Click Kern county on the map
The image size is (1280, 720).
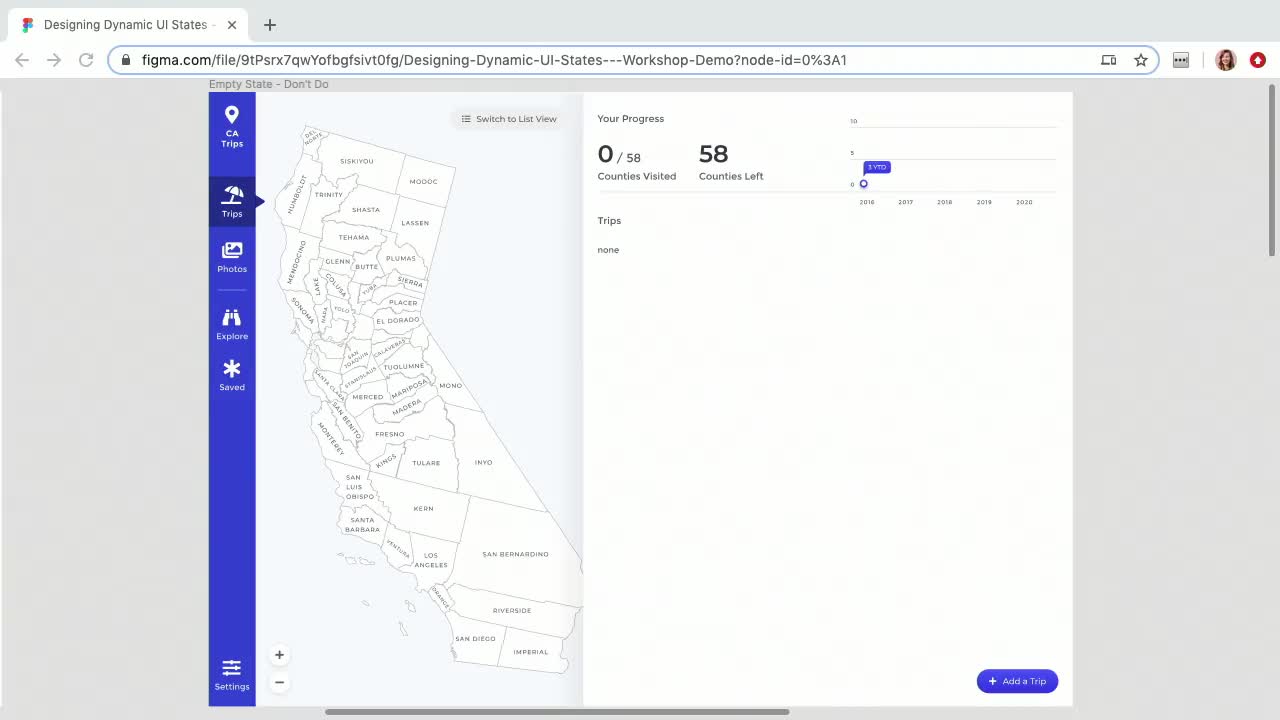pyautogui.click(x=424, y=509)
